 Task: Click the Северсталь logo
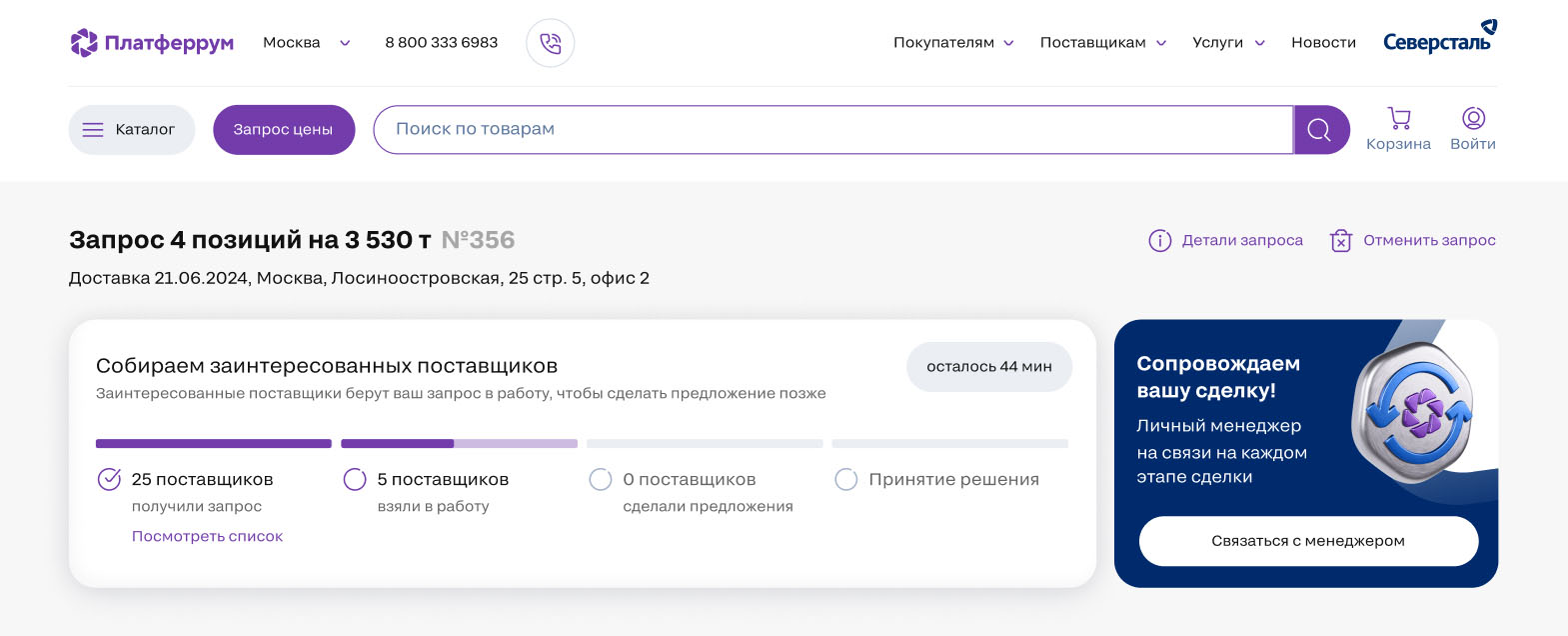[x=1439, y=38]
